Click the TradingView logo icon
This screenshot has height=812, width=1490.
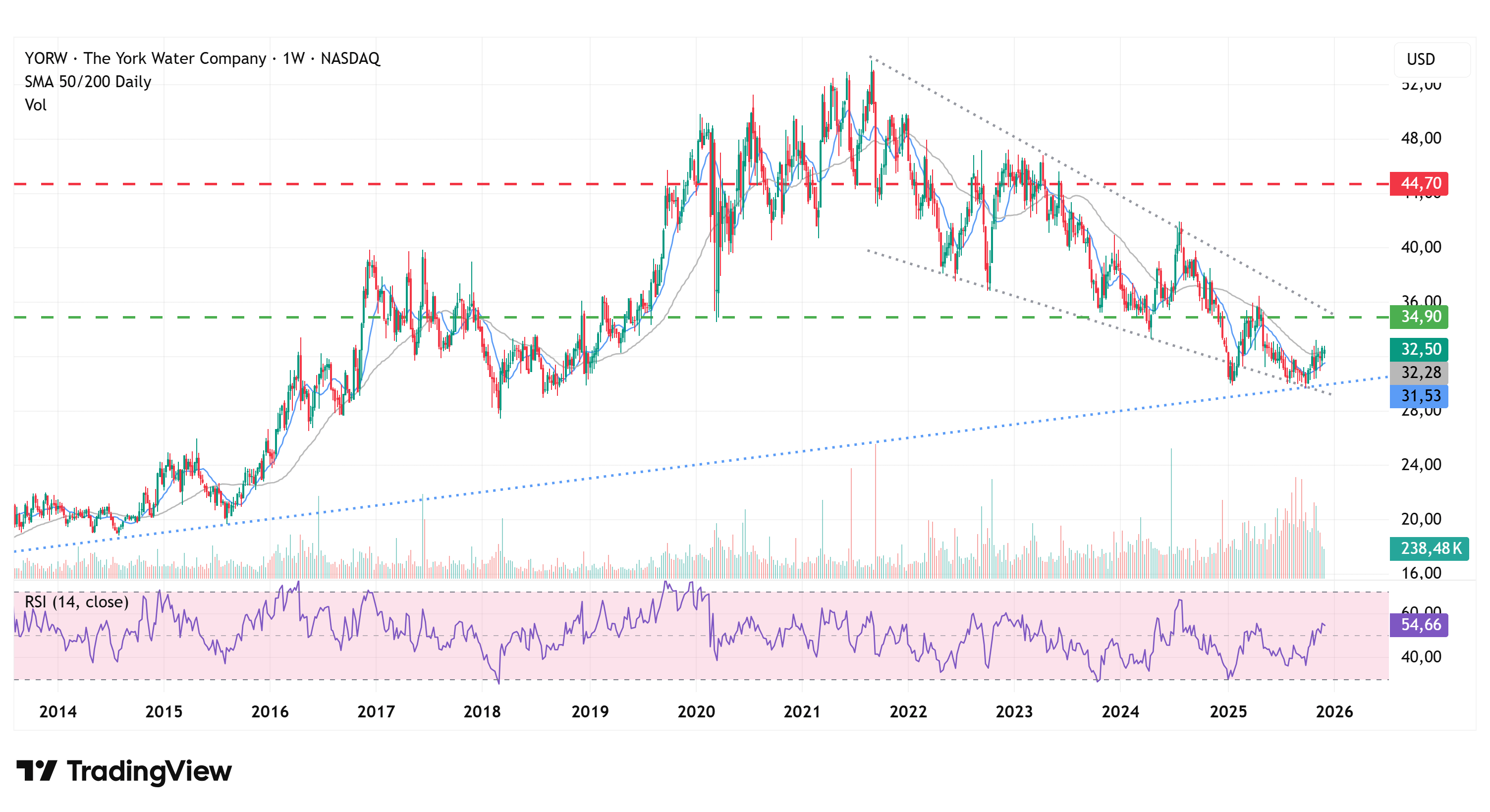36,770
